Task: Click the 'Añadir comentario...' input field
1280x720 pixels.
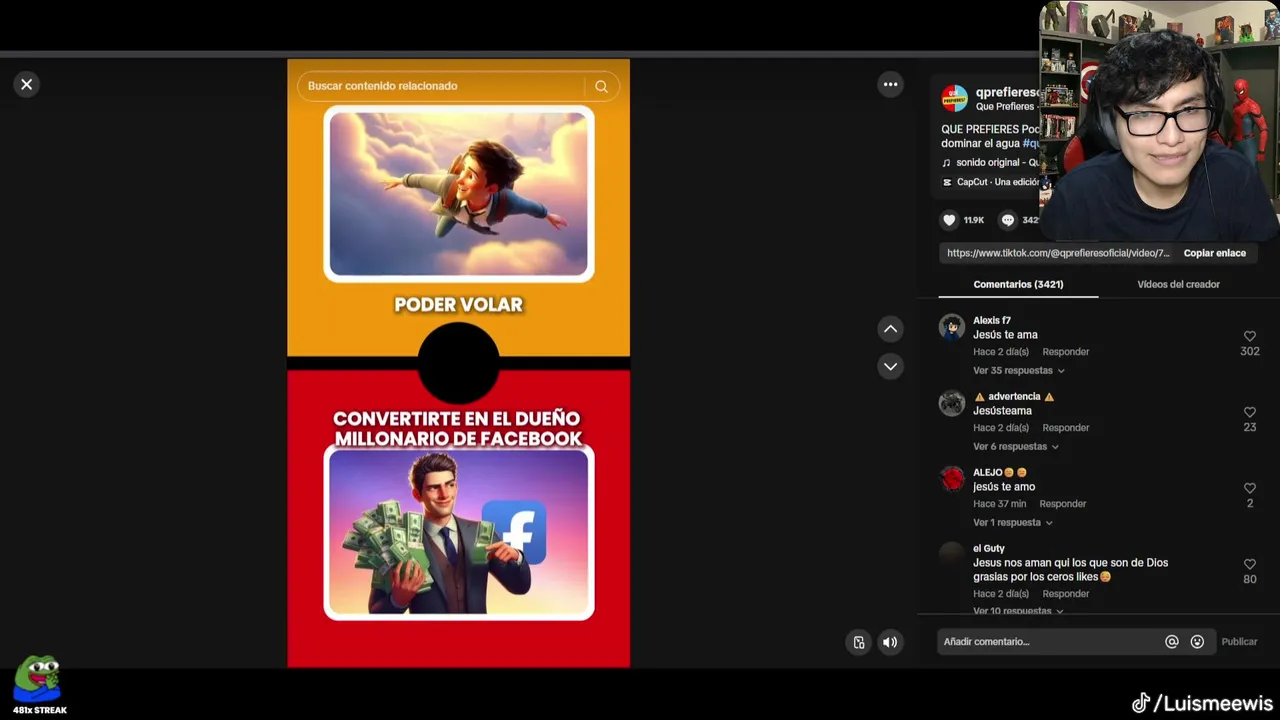Action: (1050, 642)
